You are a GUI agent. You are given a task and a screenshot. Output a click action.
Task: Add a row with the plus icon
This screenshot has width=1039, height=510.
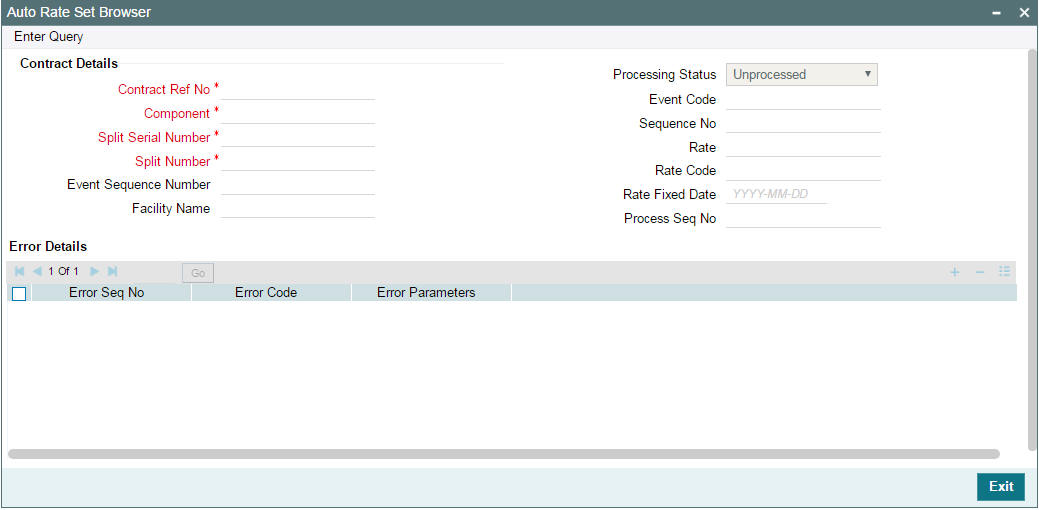[955, 272]
